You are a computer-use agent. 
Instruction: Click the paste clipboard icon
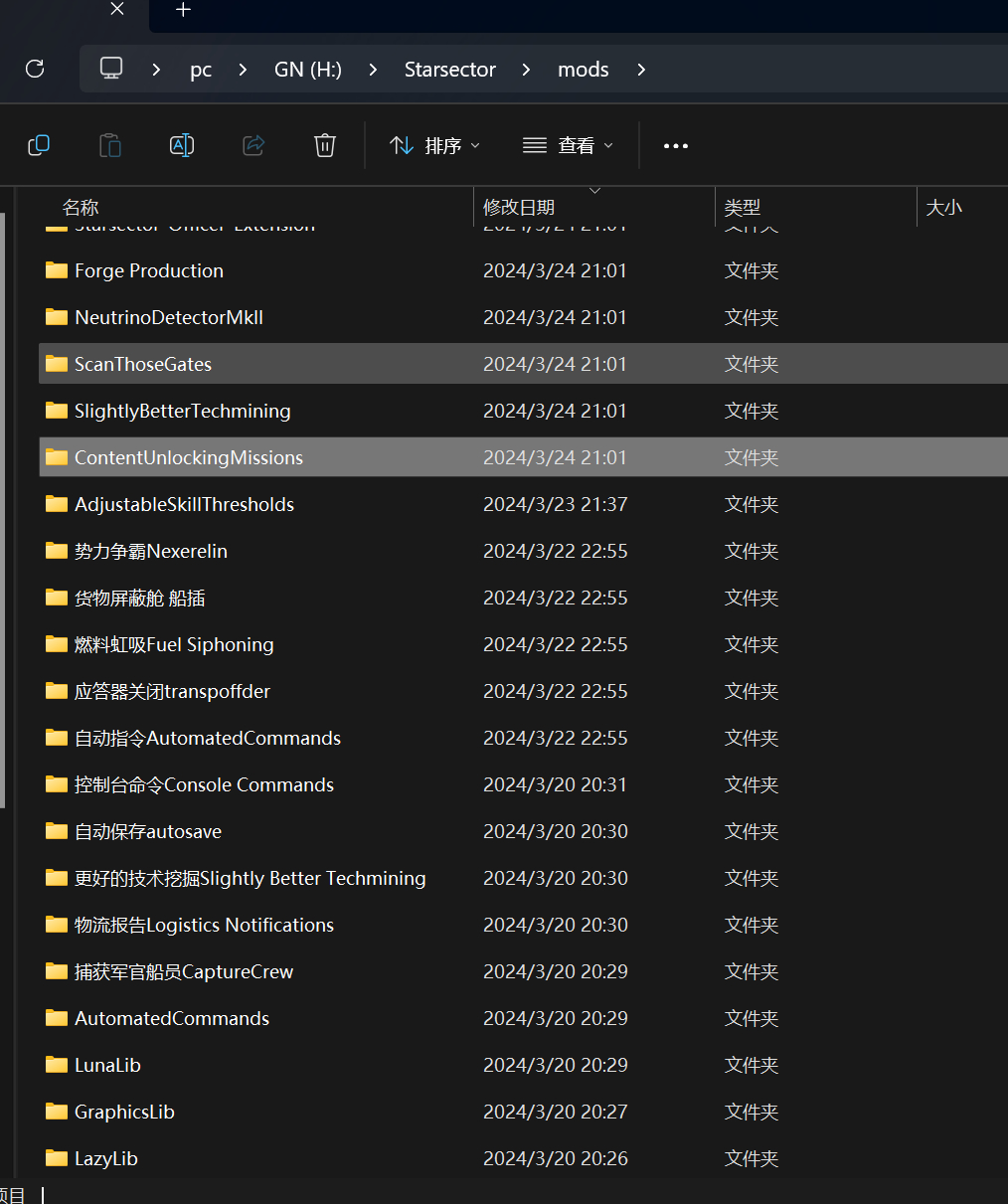tap(110, 145)
